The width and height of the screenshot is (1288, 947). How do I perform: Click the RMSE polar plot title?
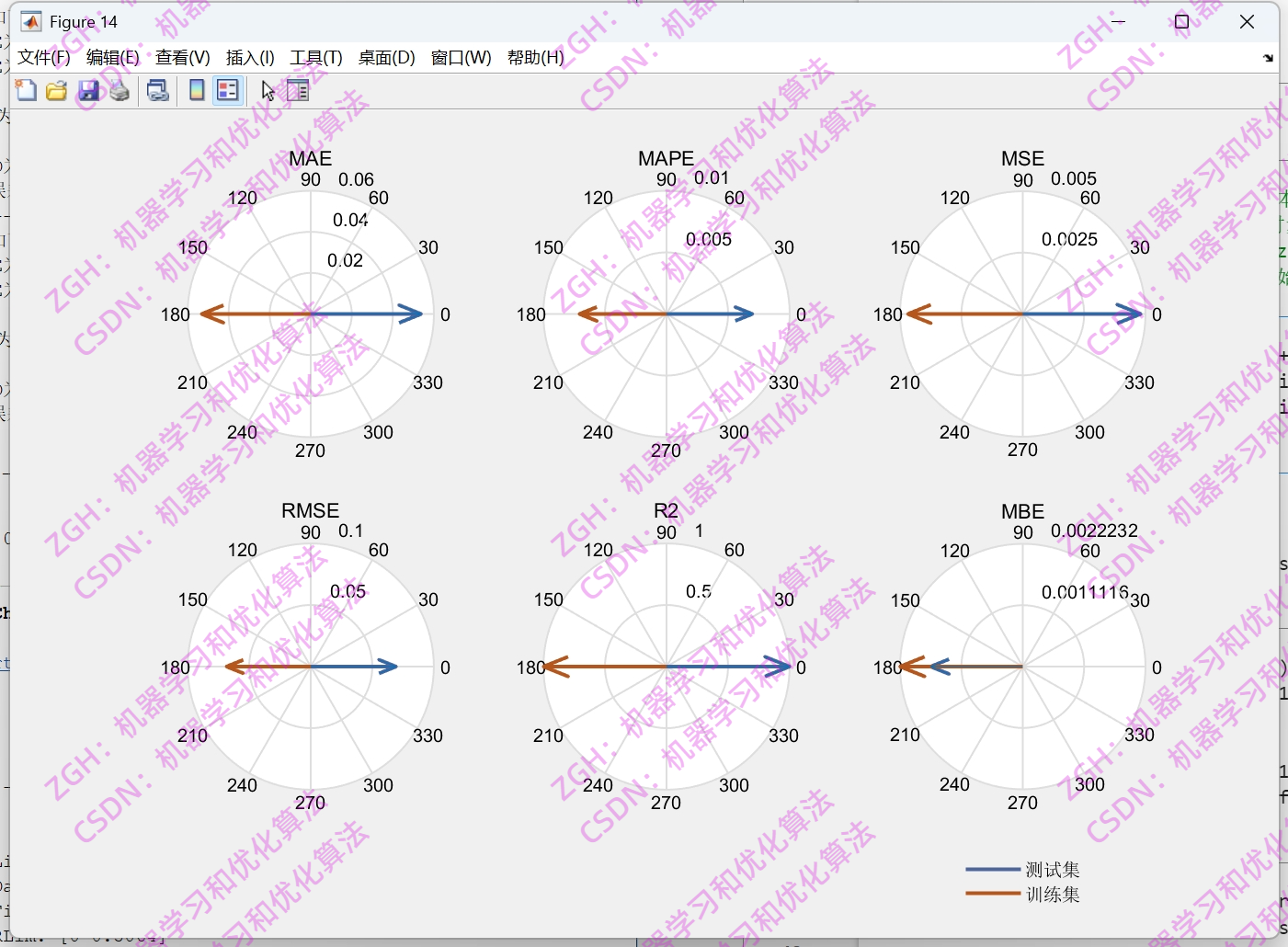pyautogui.click(x=311, y=510)
